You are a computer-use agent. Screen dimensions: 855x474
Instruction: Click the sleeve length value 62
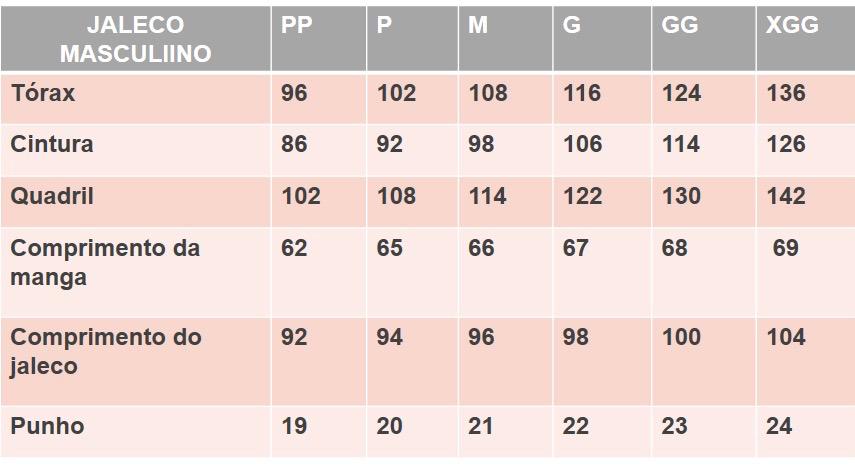[294, 248]
